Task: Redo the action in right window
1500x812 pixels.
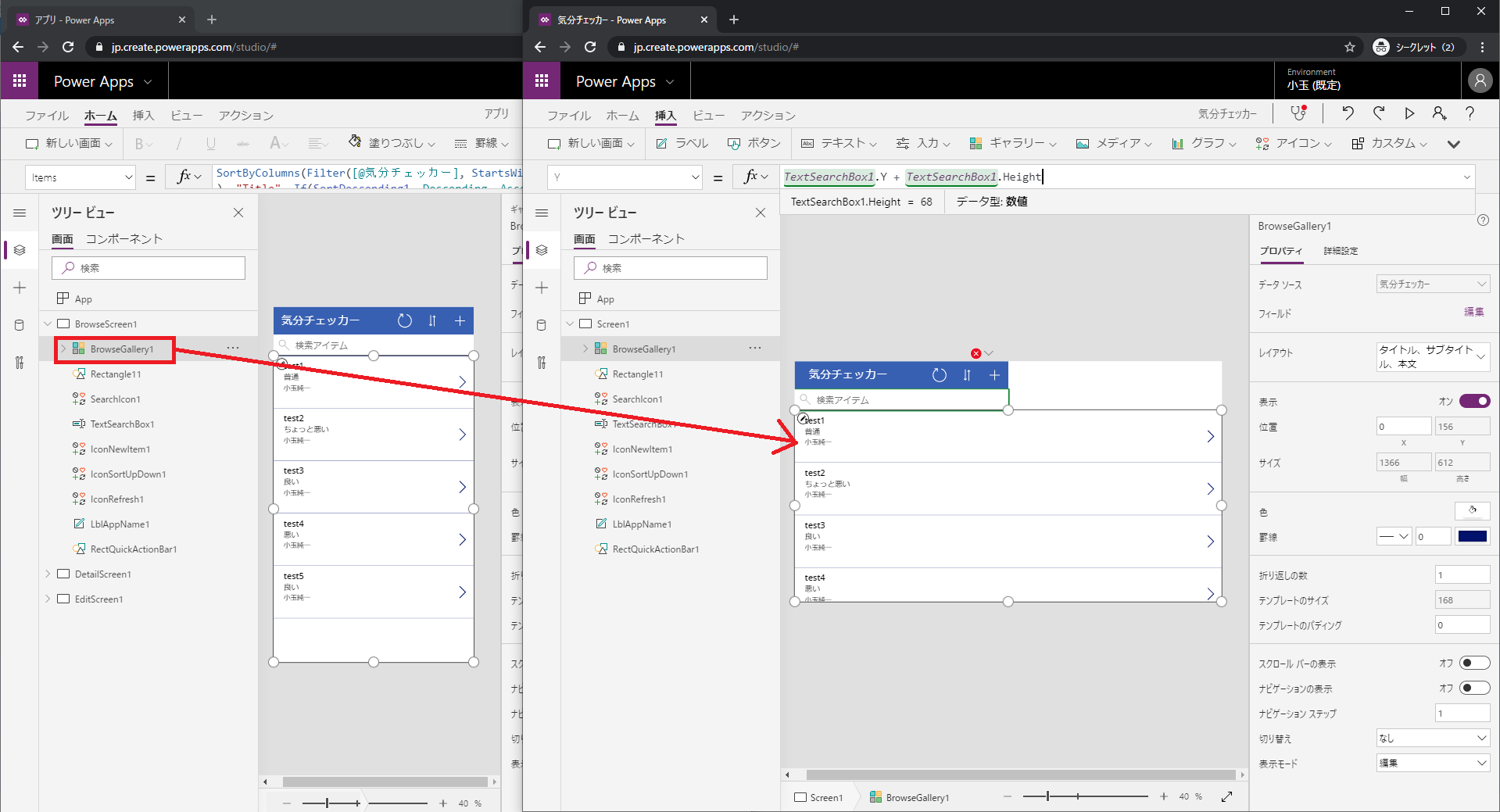Action: click(x=1379, y=113)
